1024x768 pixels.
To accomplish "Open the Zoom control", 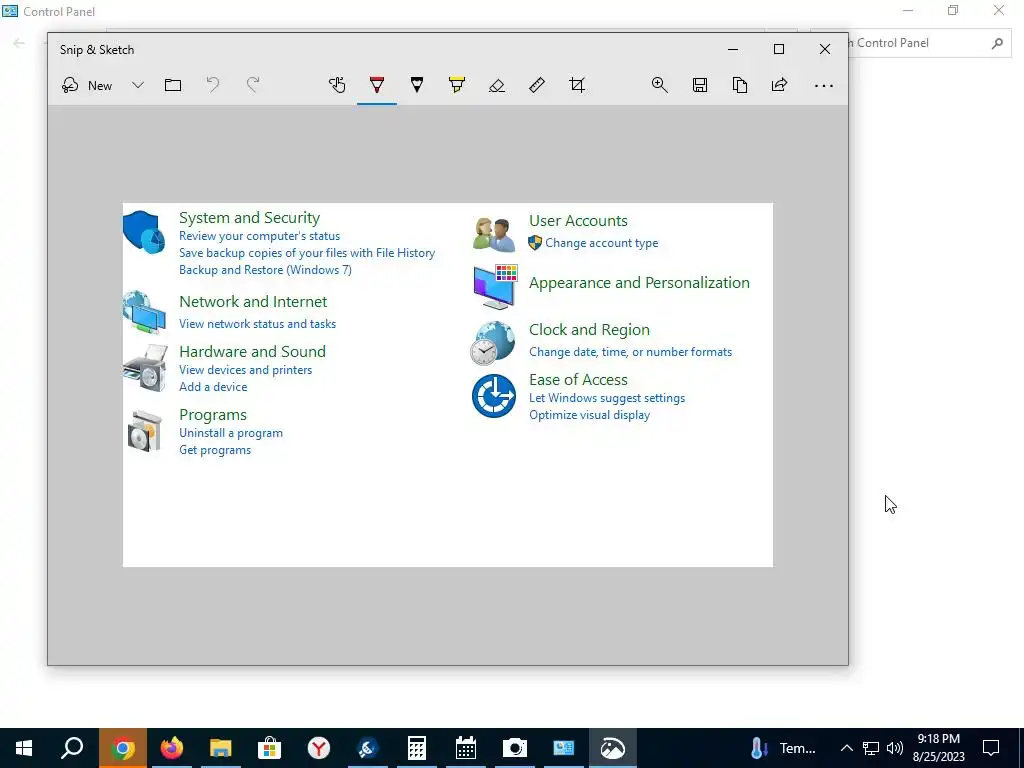I will 660,86.
